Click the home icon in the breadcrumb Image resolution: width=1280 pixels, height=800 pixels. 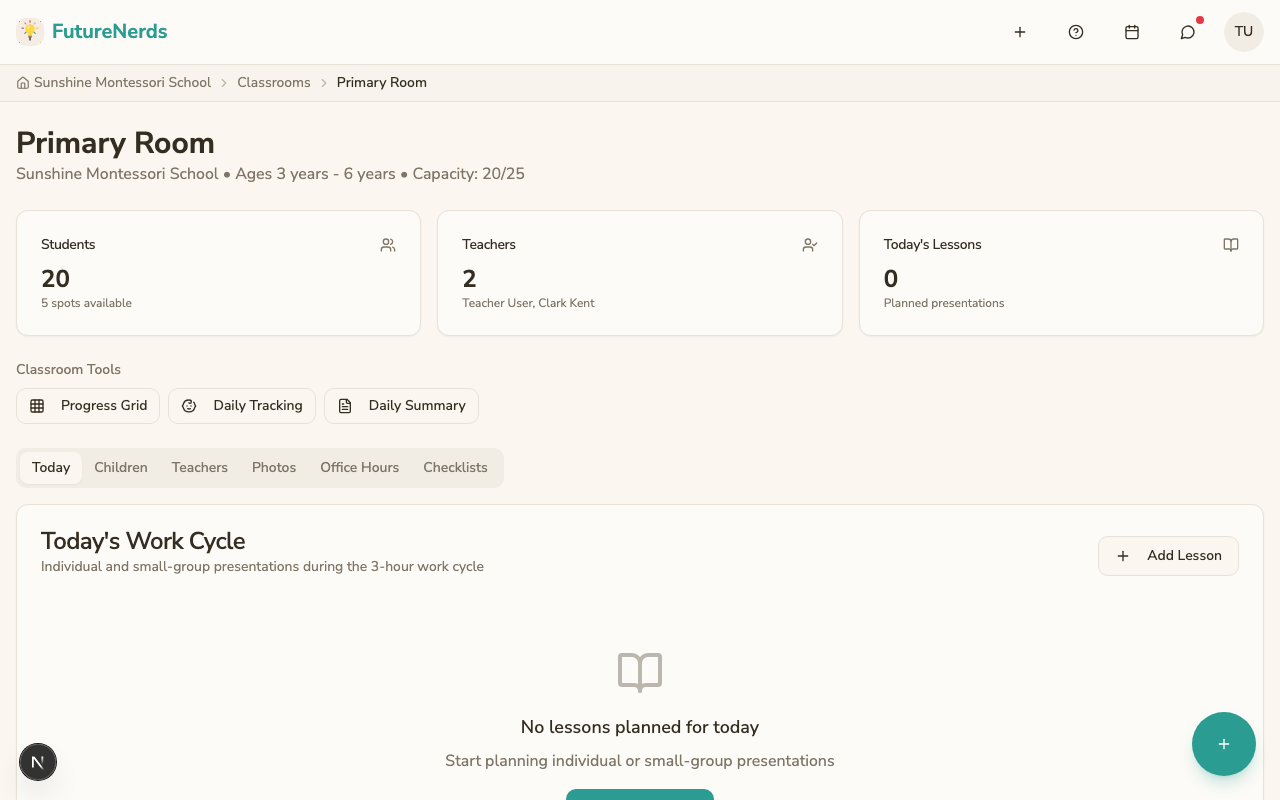pyautogui.click(x=22, y=82)
